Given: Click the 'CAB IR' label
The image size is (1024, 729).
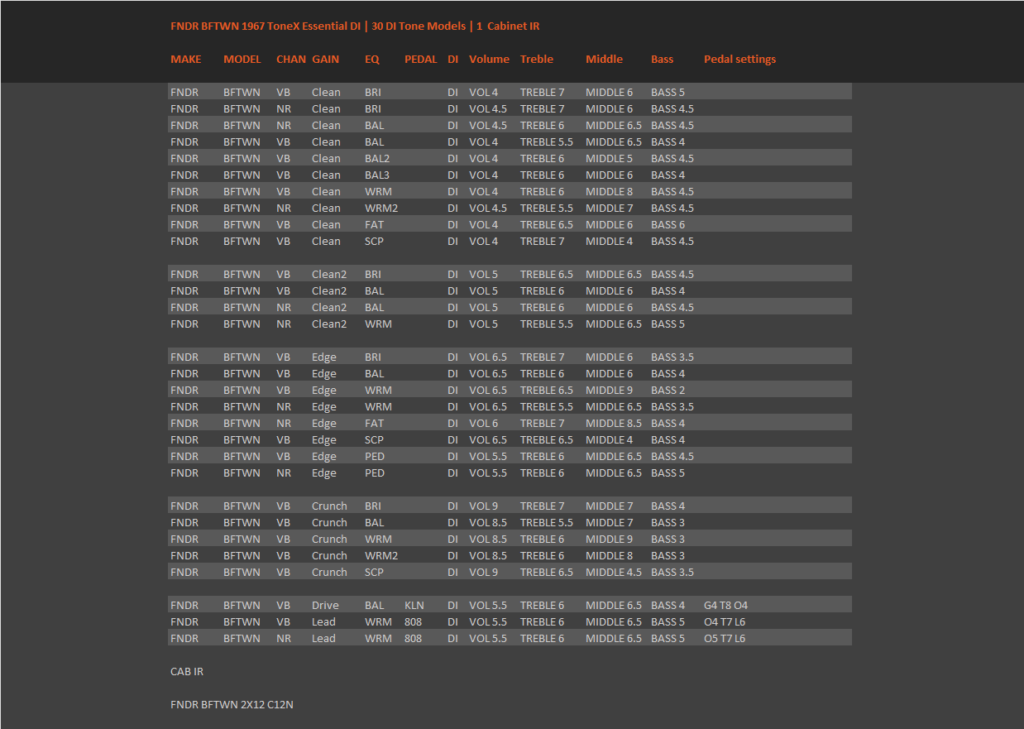Looking at the screenshot, I should click(x=187, y=672).
